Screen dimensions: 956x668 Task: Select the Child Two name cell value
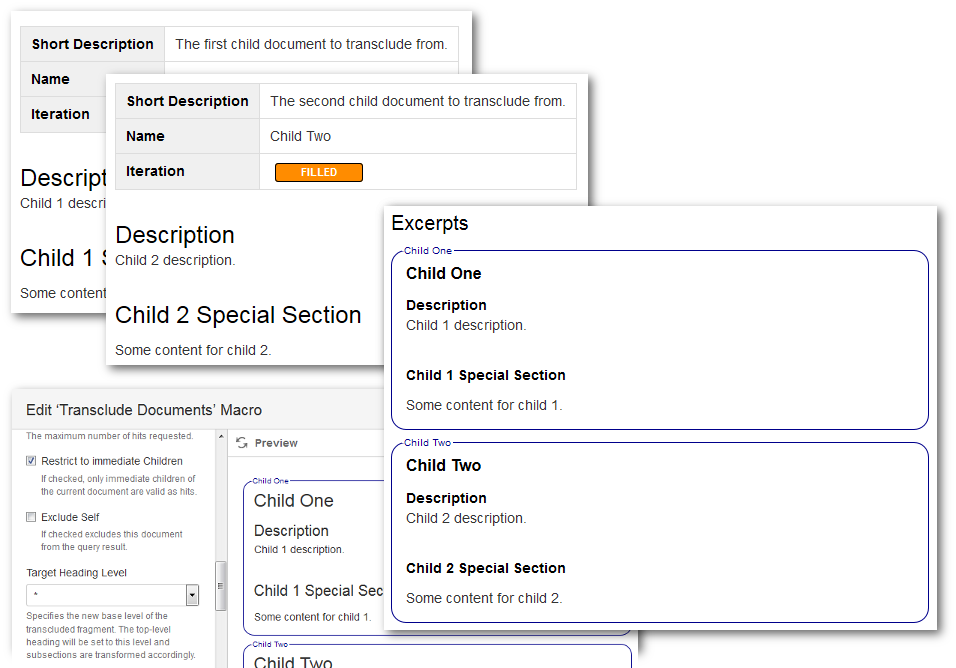coord(300,136)
